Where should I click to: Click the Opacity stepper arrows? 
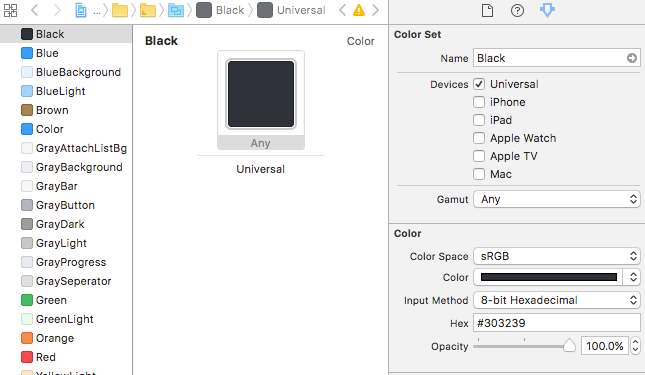636,346
